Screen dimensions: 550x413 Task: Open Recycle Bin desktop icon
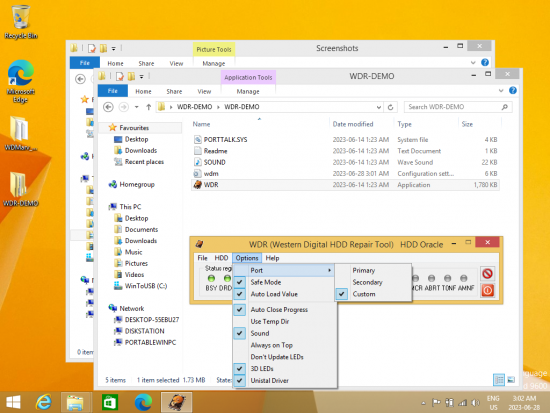pos(21,22)
